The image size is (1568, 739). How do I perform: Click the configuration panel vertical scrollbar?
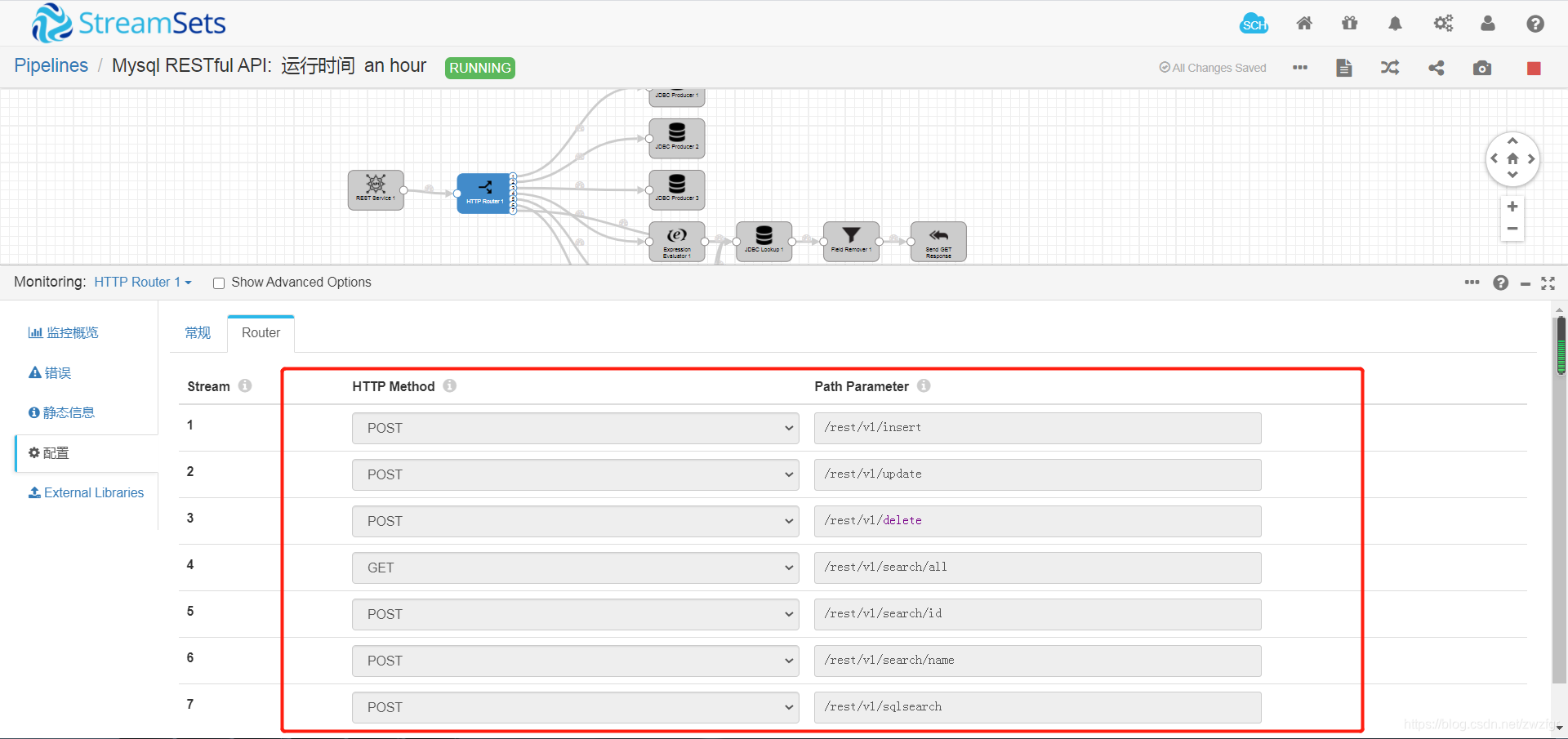(1560, 498)
